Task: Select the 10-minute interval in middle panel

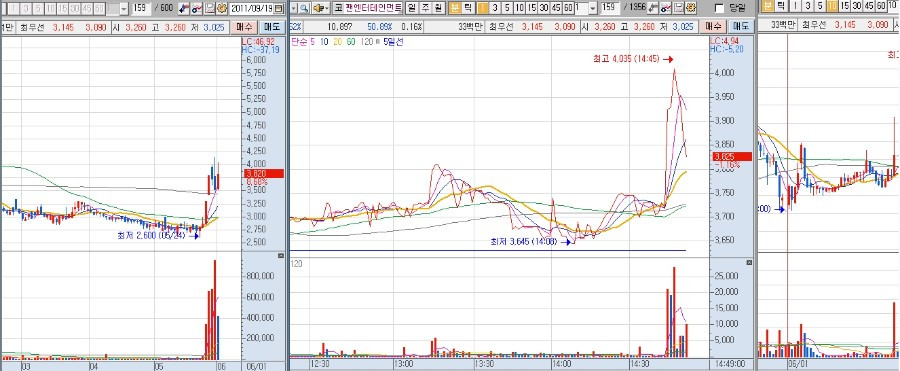Action: tap(519, 7)
